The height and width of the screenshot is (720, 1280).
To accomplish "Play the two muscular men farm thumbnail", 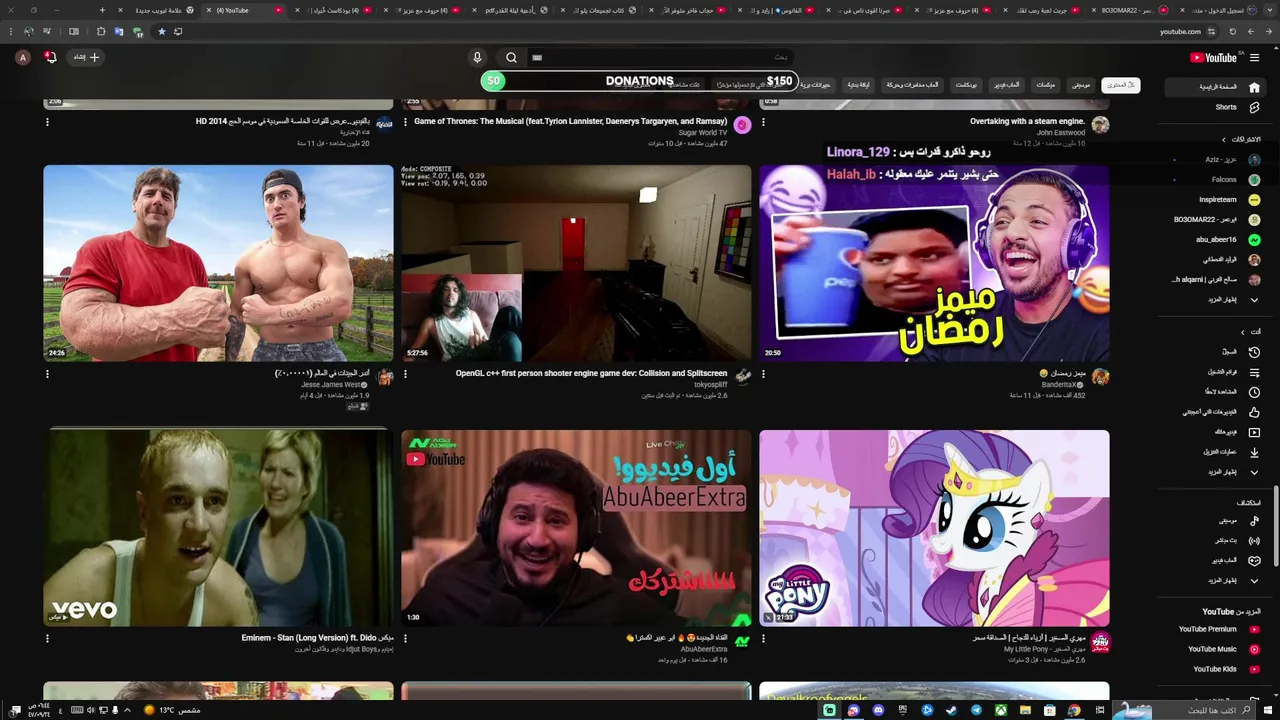I will coord(218,263).
